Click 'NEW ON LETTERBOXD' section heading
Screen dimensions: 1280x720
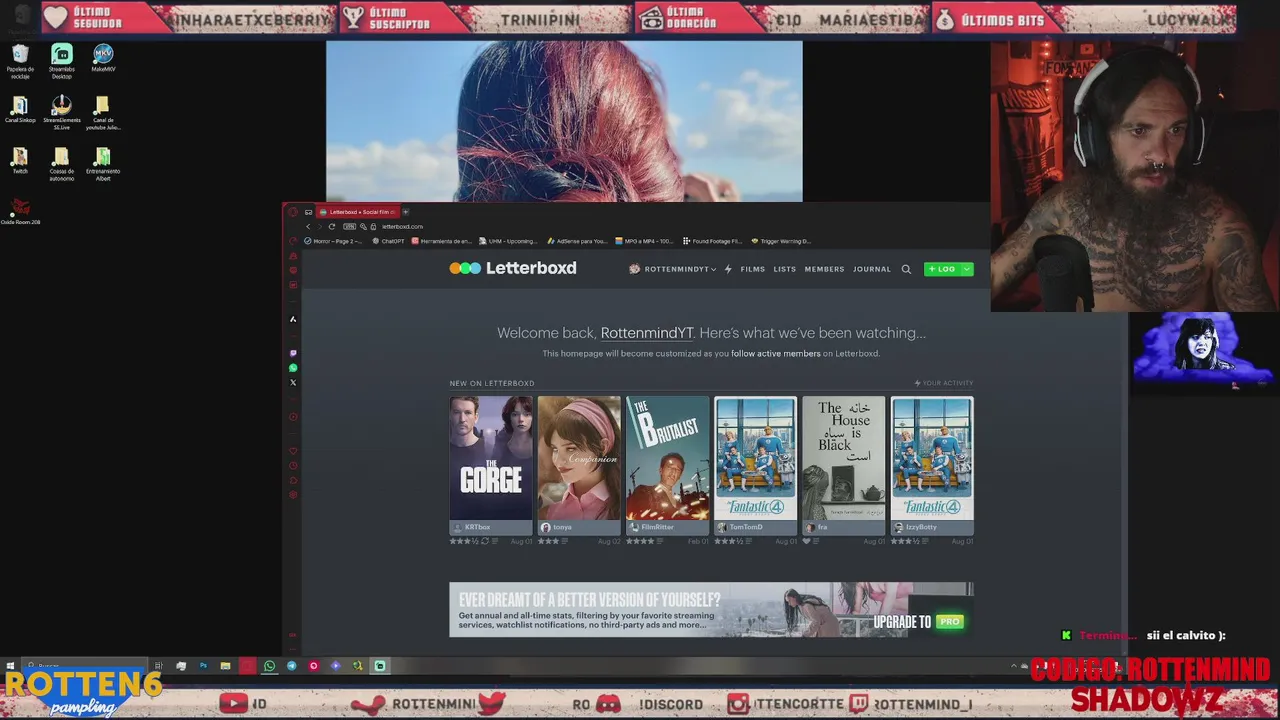[x=492, y=383]
